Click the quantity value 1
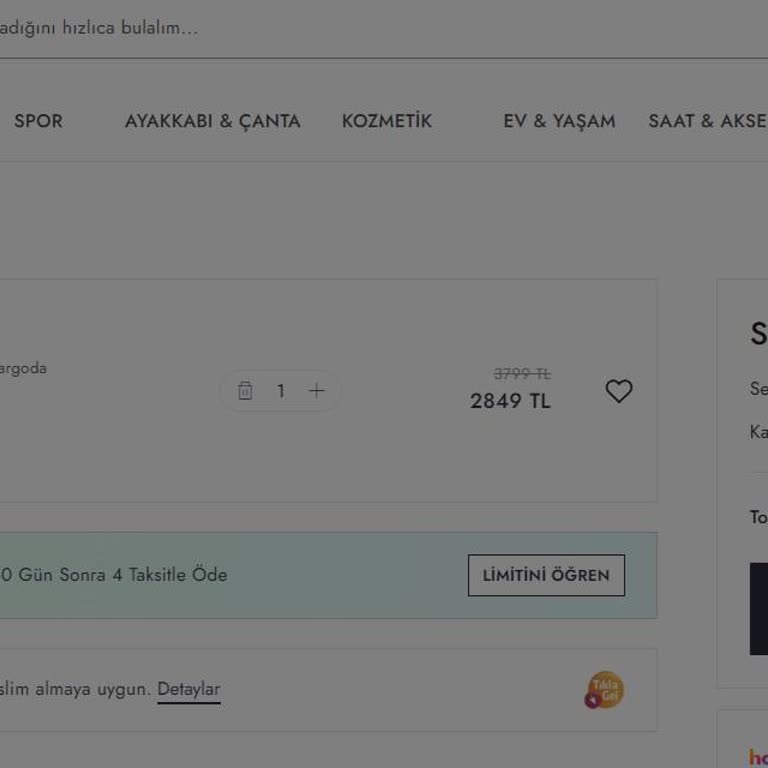Viewport: 768px width, 768px height. tap(281, 391)
